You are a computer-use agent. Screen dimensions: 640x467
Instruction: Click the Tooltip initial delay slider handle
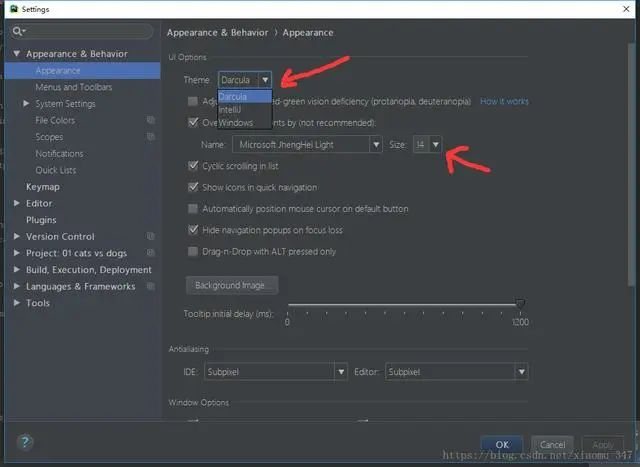pos(520,303)
